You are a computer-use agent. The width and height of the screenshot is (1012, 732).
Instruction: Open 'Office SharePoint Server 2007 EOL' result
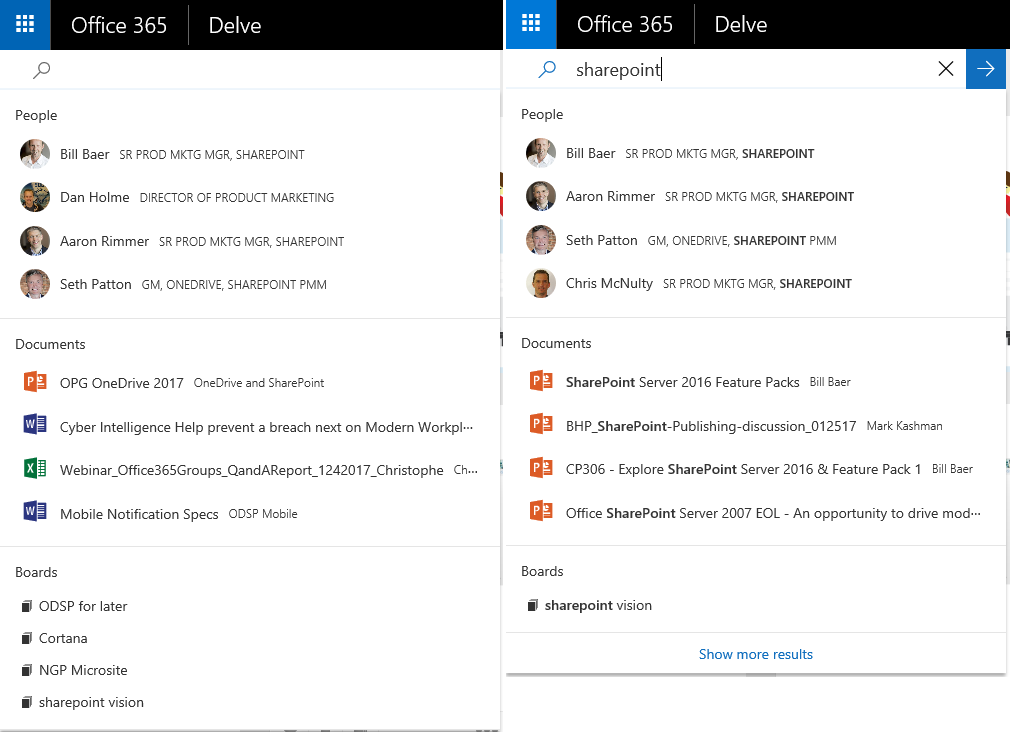pyautogui.click(x=773, y=513)
